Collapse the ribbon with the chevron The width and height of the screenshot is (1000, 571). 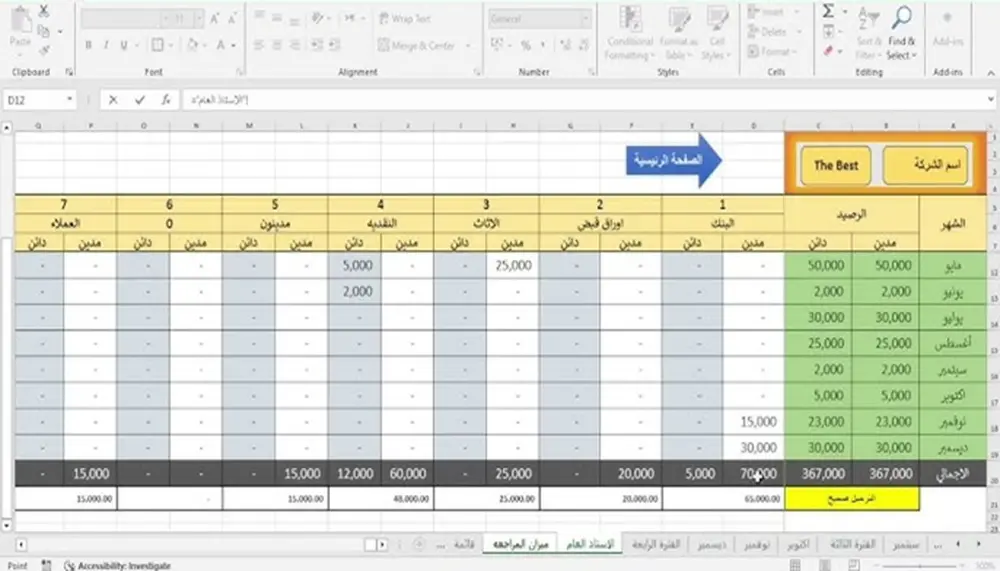pyautogui.click(x=990, y=73)
